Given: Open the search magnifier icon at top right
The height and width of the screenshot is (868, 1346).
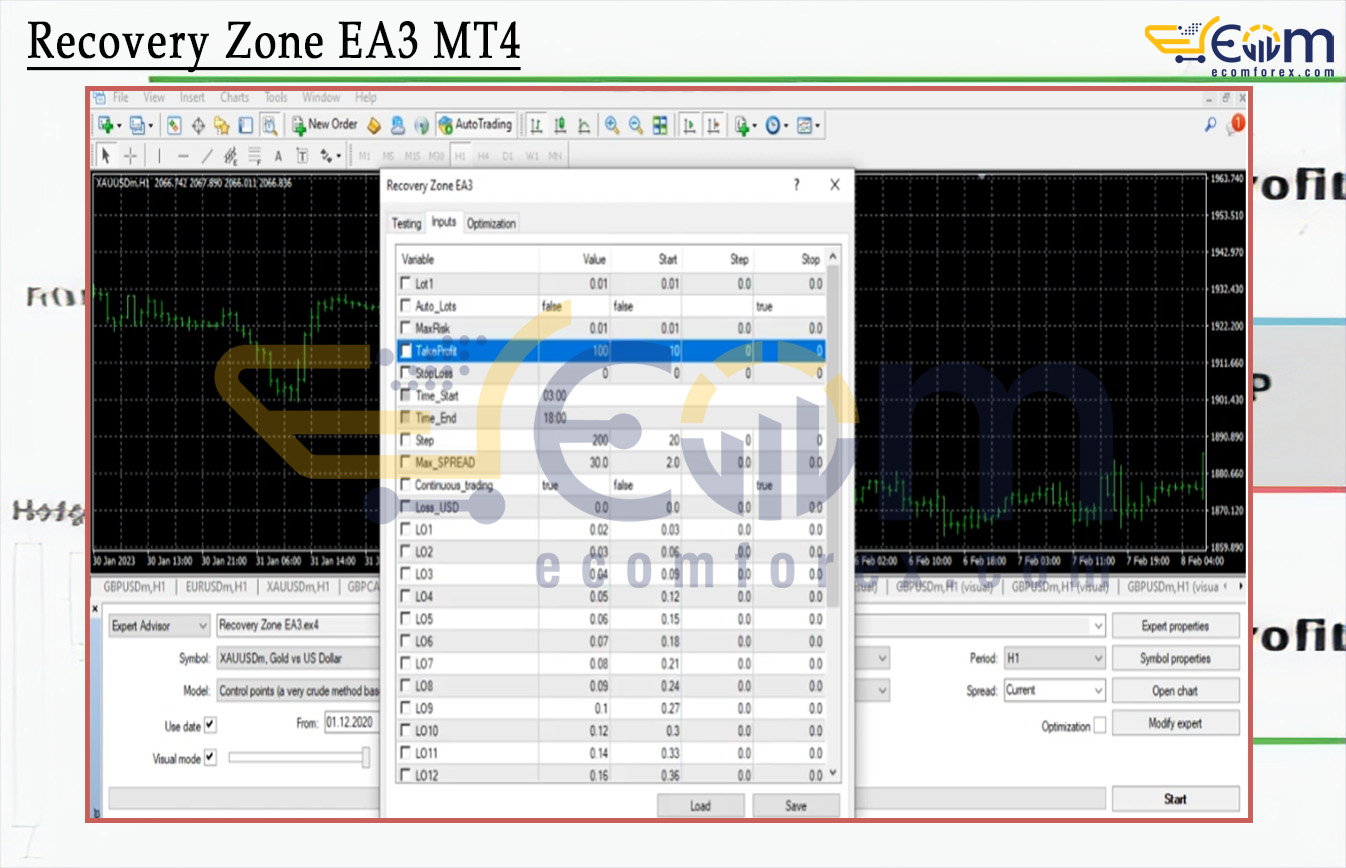Looking at the screenshot, I should [x=1210, y=125].
